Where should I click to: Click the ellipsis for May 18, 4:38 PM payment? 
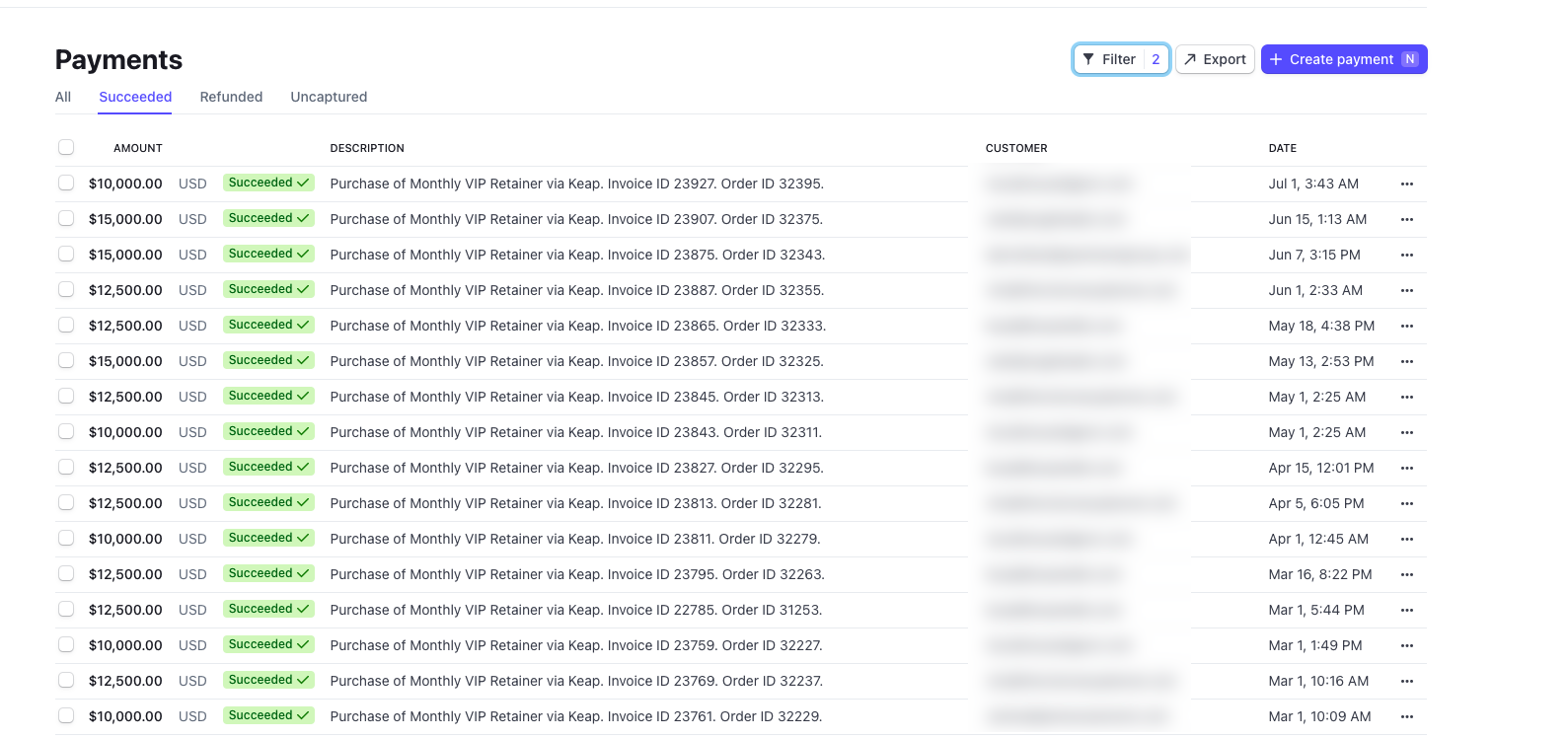click(1406, 326)
